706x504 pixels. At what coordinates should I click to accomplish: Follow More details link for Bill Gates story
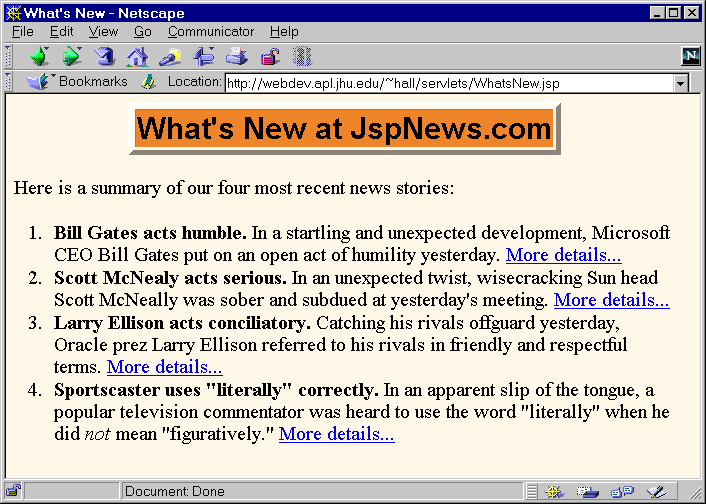pyautogui.click(x=563, y=255)
